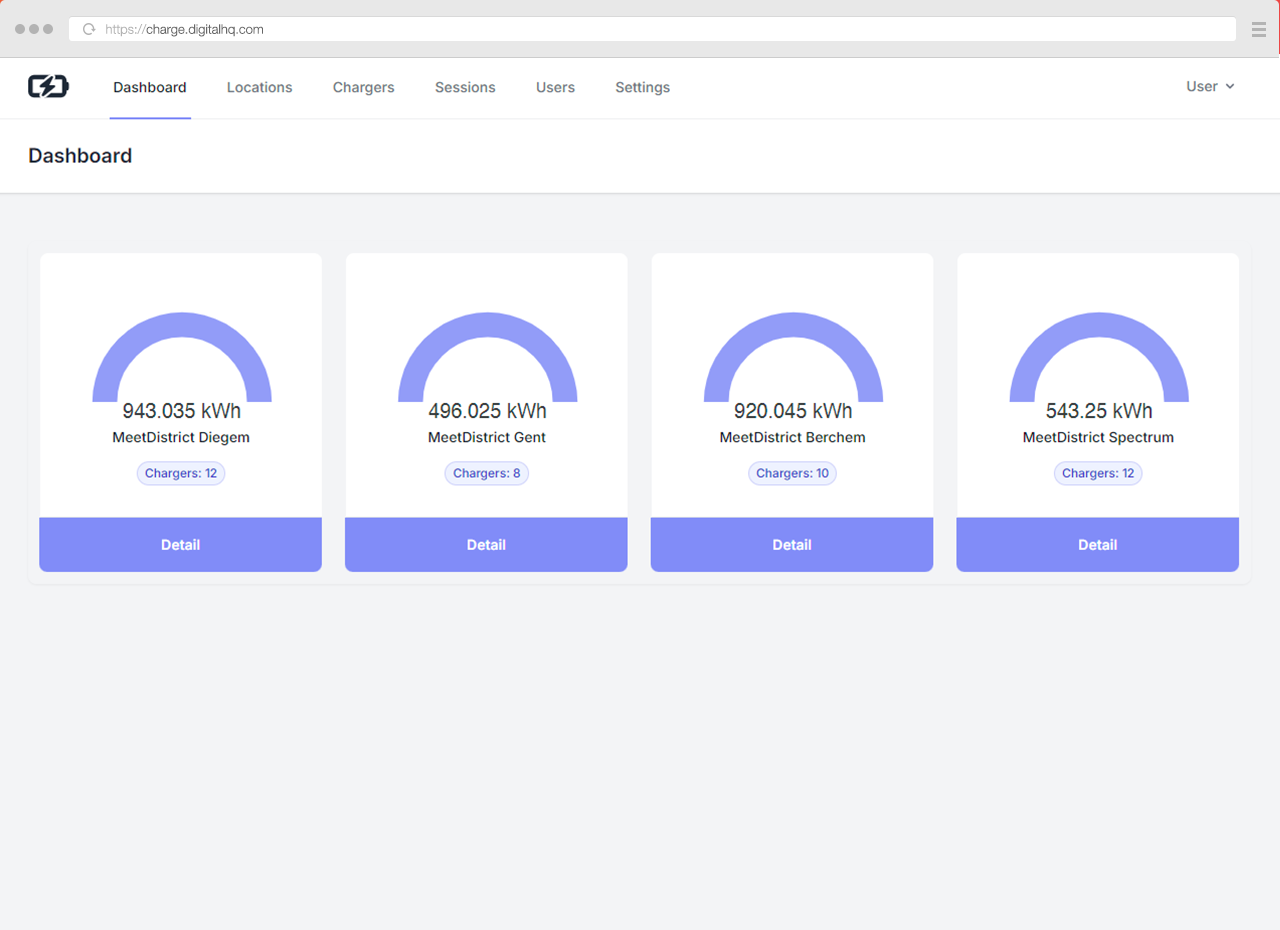This screenshot has width=1280, height=930.
Task: Open Detail for MeetDistrict Diegem
Action: tap(181, 545)
